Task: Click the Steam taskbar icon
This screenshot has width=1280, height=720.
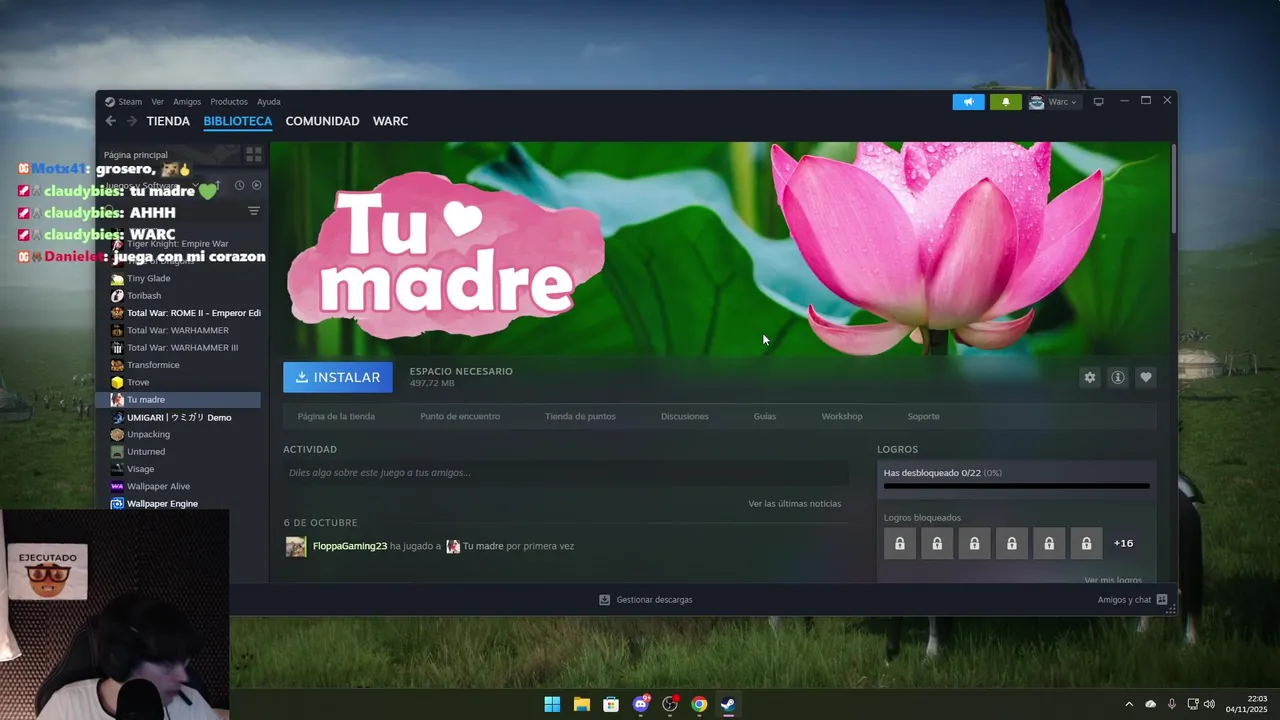Action: tap(728, 704)
